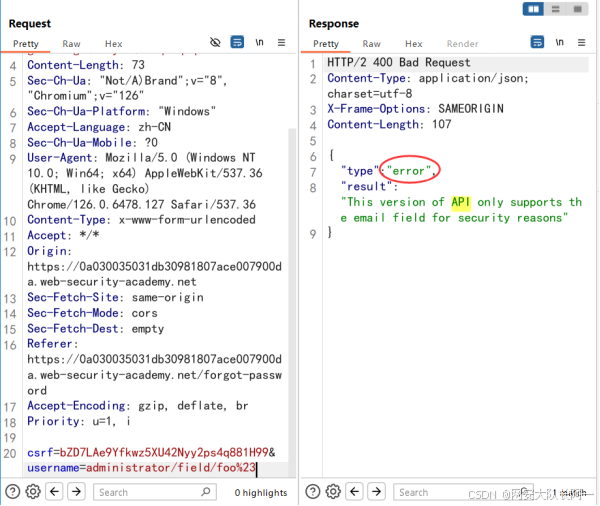The image size is (600, 506).
Task: Go to next match in Request search
Action: click(x=78, y=491)
